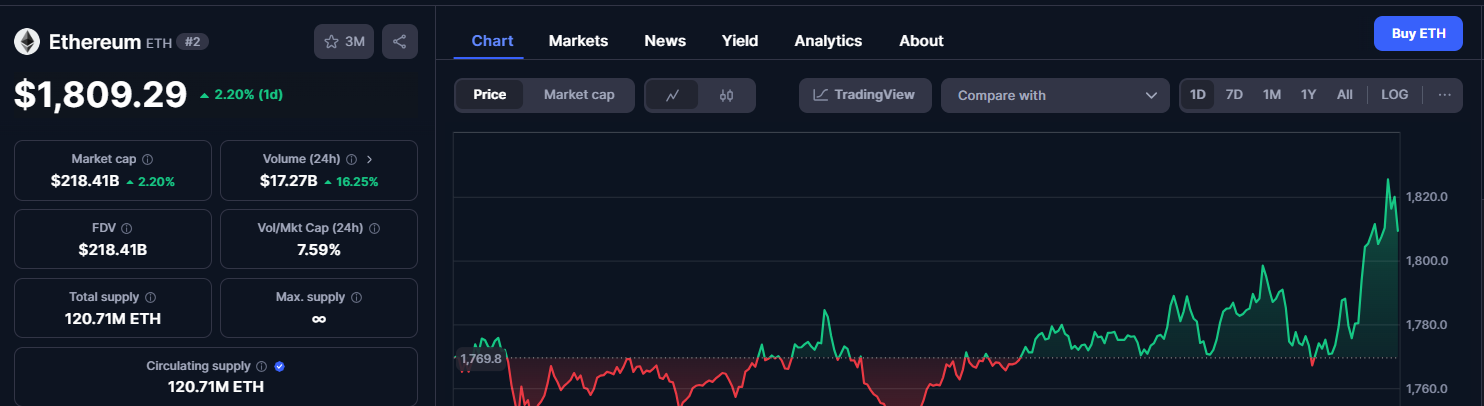The width and height of the screenshot is (1484, 406).
Task: Click the FDV info icon
Action: coord(126,228)
